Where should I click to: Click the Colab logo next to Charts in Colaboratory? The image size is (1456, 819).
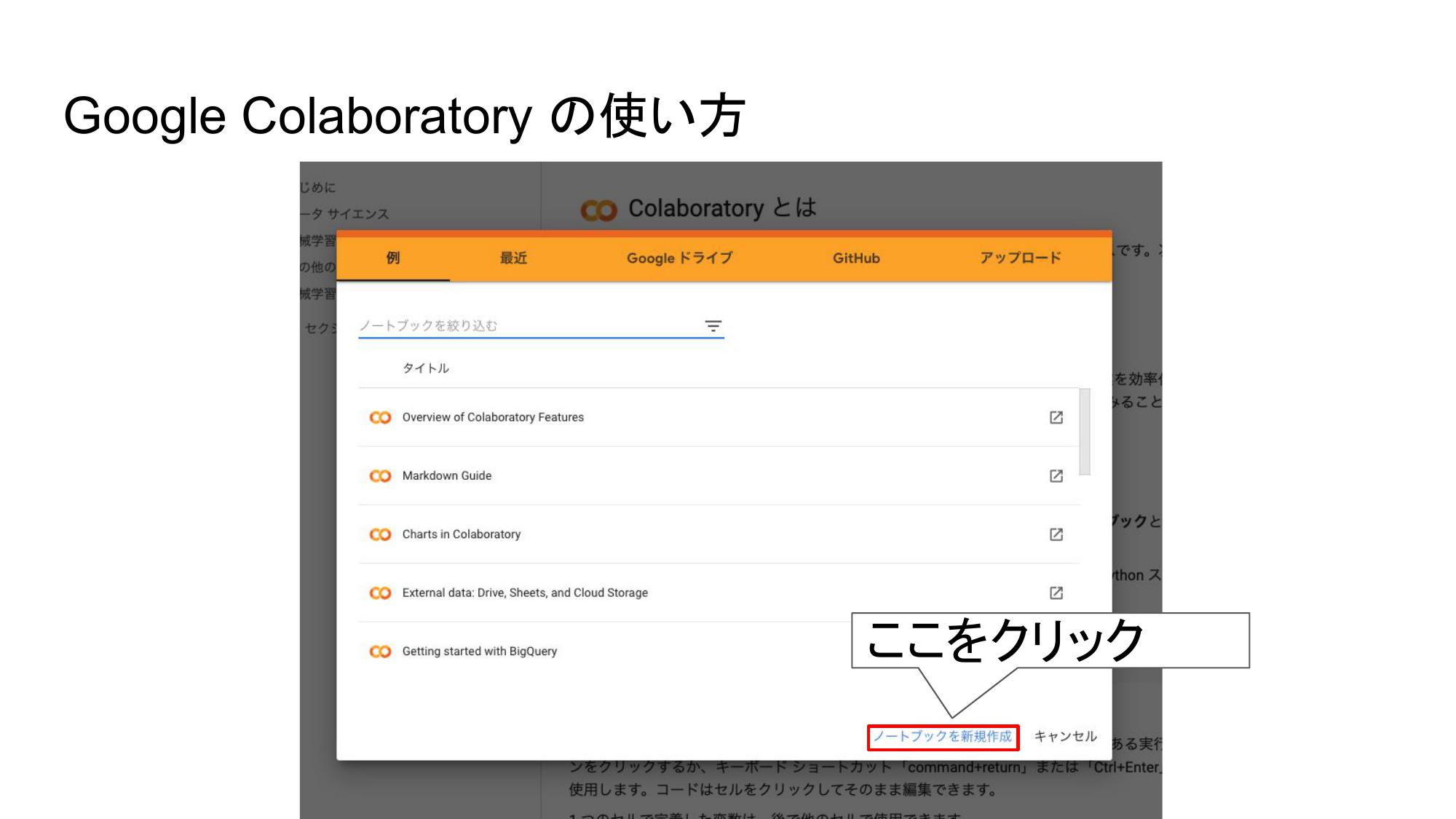[380, 534]
